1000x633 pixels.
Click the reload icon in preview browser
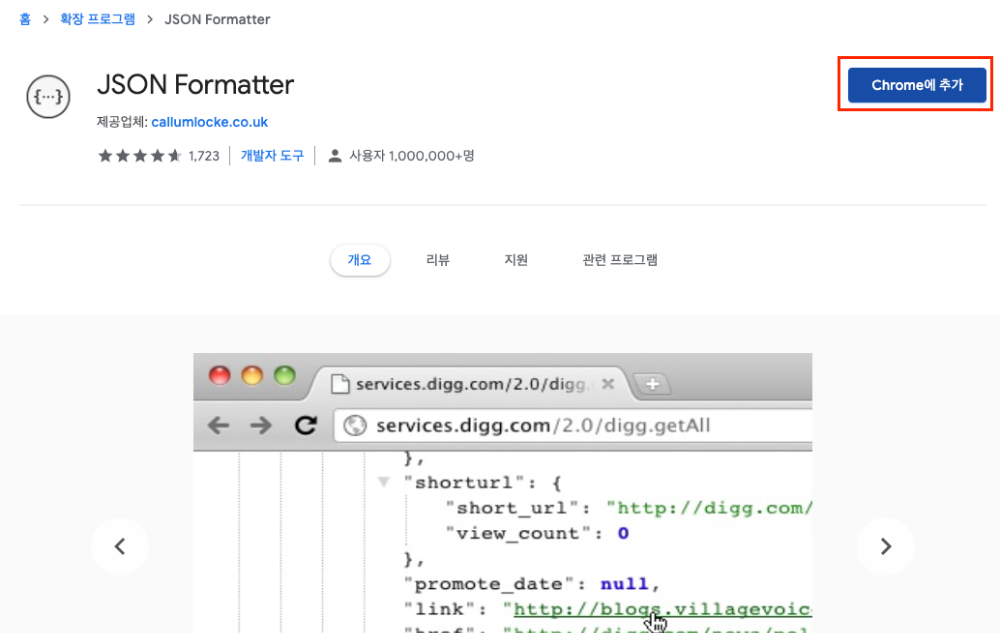click(306, 425)
